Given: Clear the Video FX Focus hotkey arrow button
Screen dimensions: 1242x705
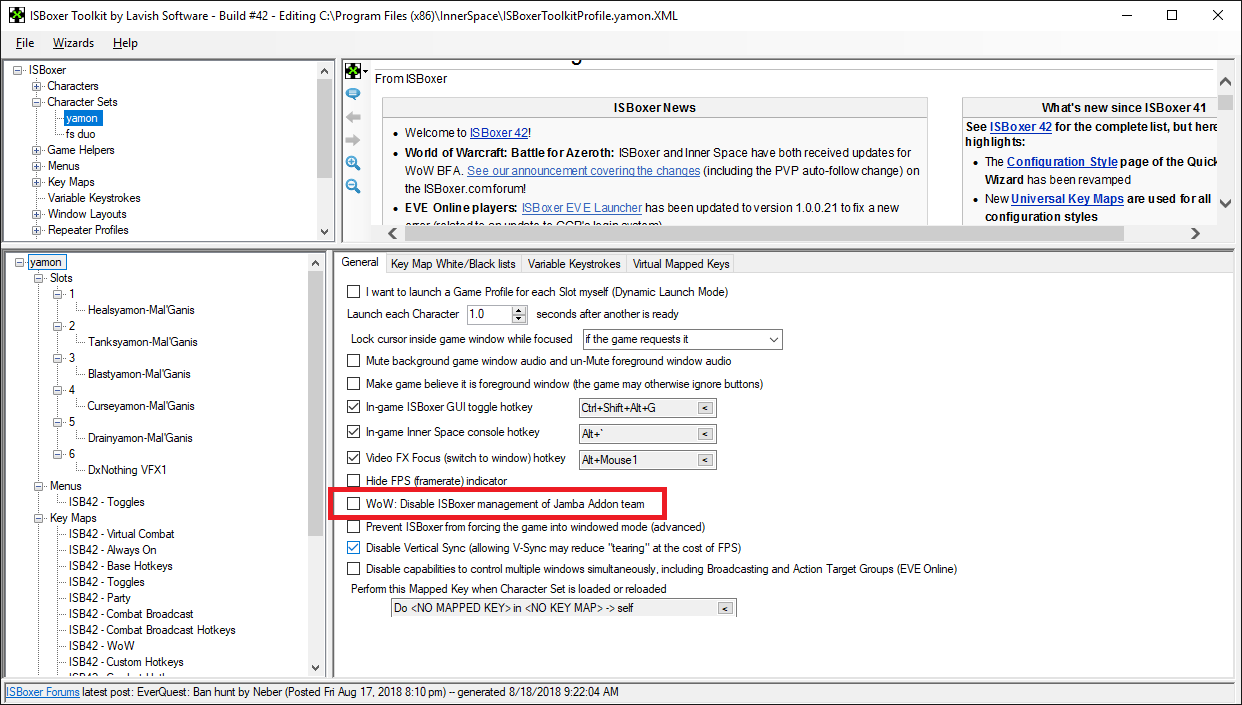Looking at the screenshot, I should point(705,460).
